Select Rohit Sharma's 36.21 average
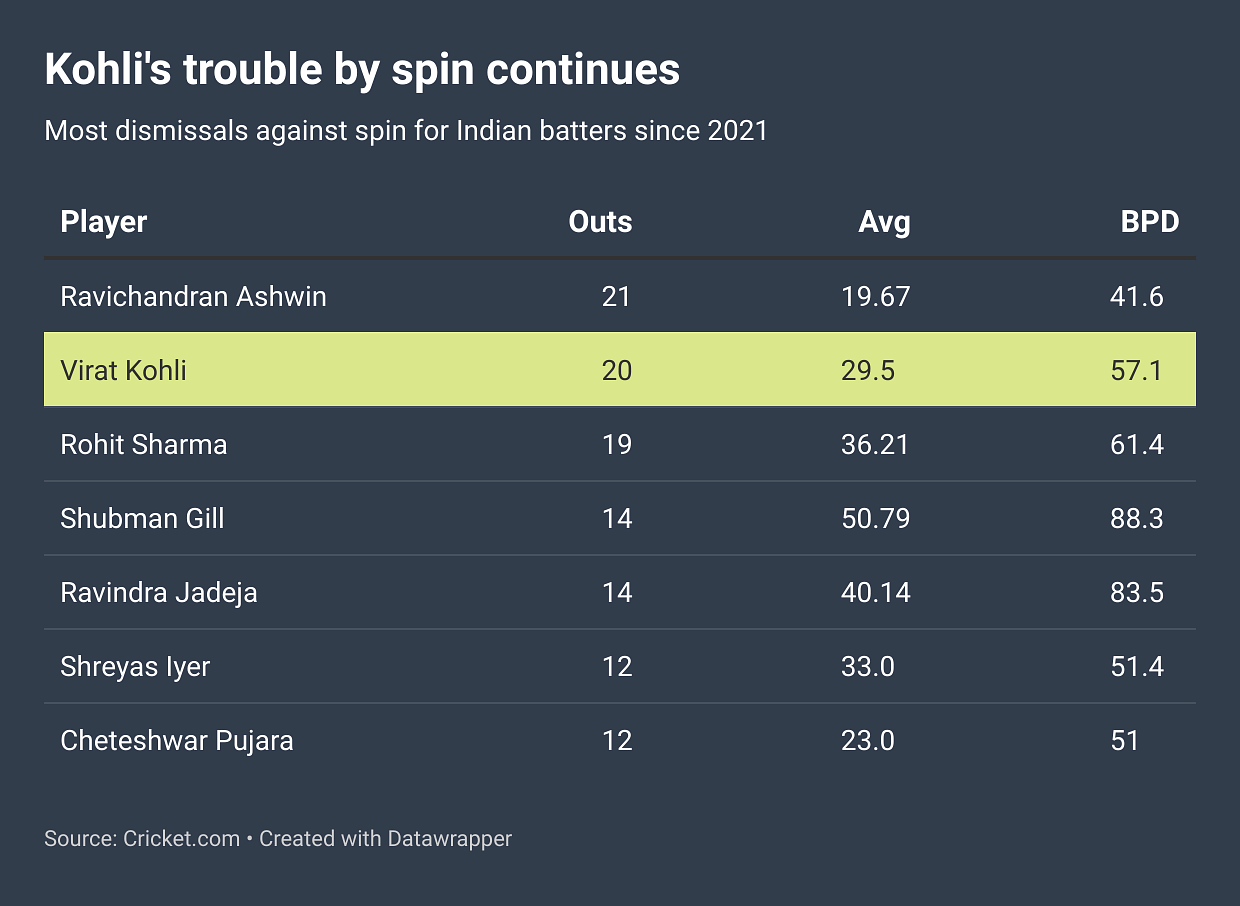The image size is (1240, 906). (x=876, y=444)
